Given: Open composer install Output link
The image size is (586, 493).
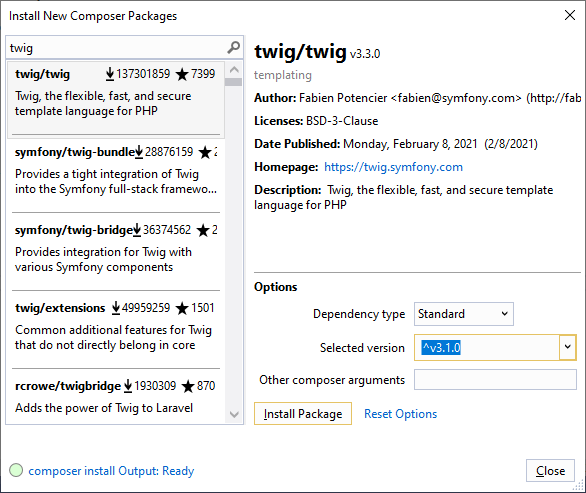Looking at the screenshot, I should [111, 471].
